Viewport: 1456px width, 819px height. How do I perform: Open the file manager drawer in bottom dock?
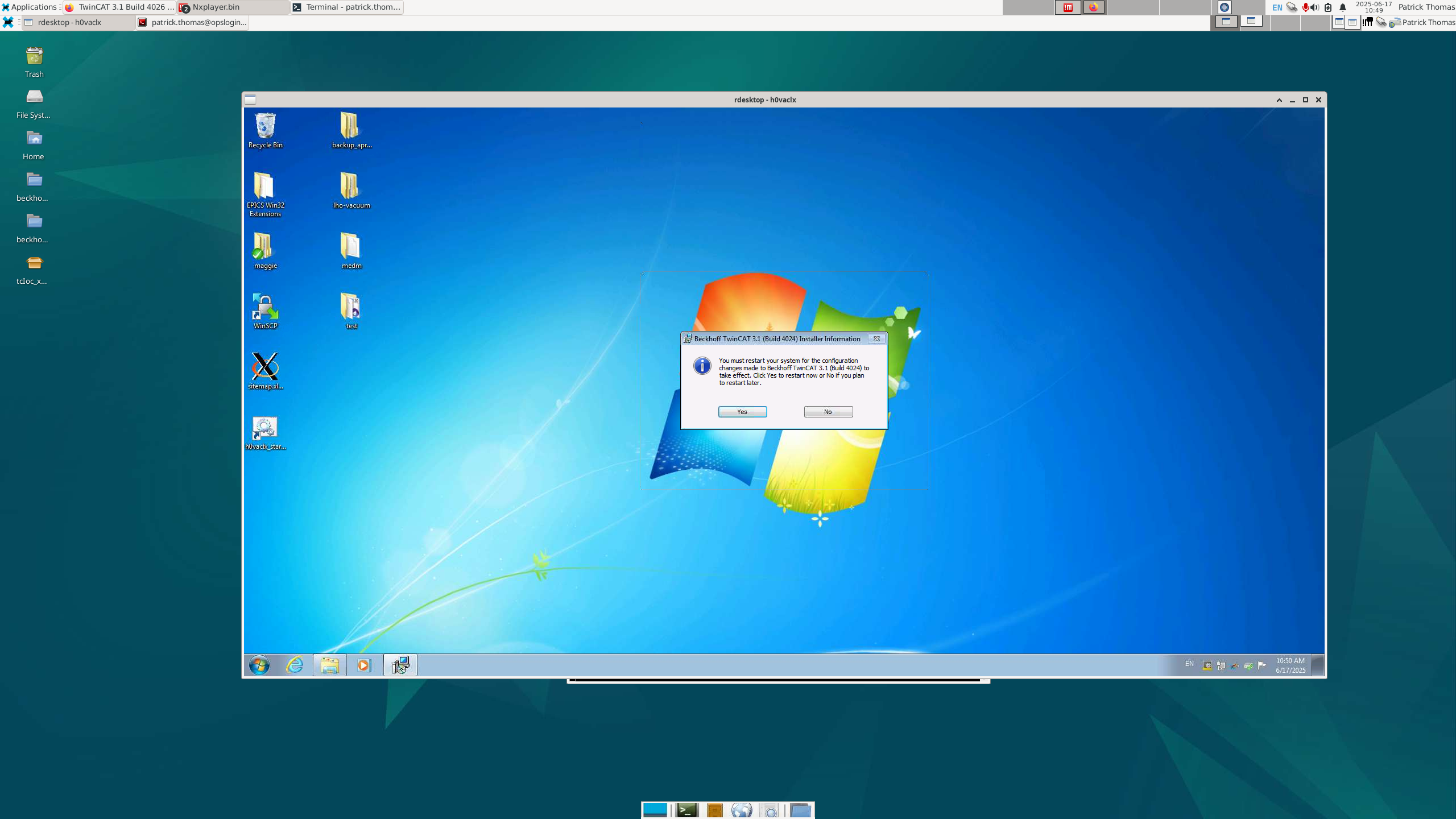point(715,810)
